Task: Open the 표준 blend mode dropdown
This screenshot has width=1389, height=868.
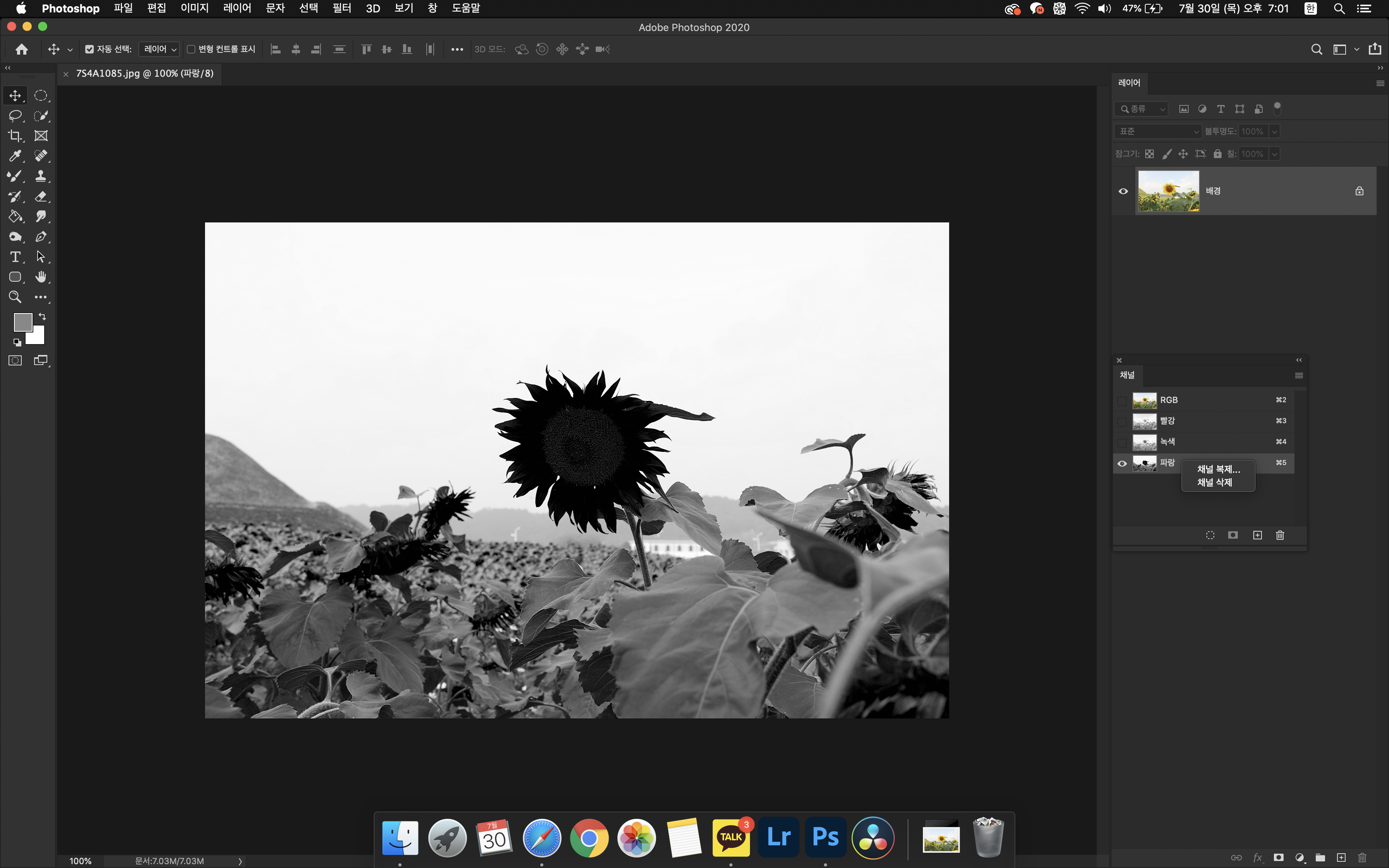Action: [x=1158, y=131]
